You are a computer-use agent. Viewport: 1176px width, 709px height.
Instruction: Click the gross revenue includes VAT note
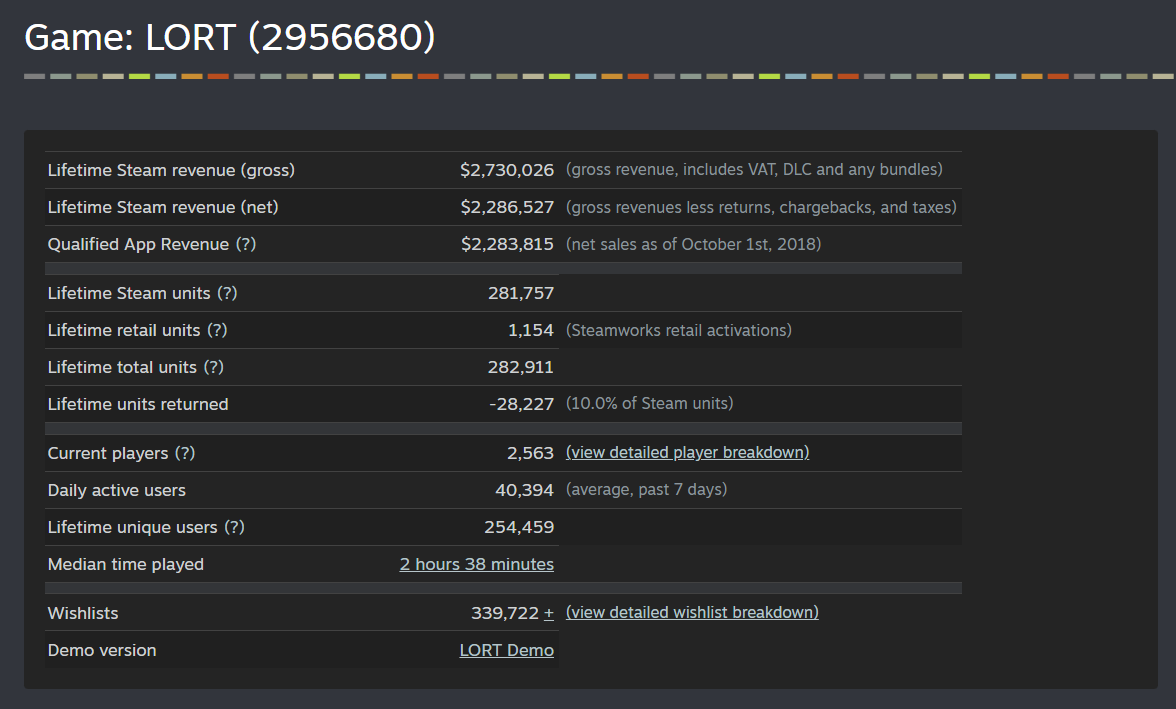[754, 170]
